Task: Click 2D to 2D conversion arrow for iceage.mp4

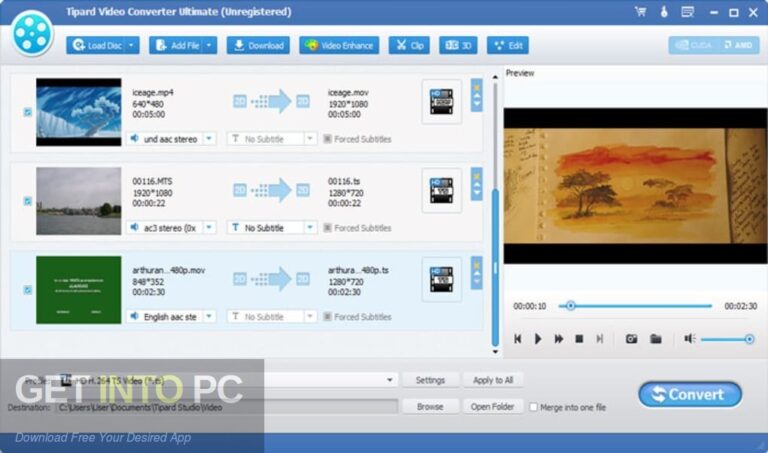Action: tap(271, 101)
